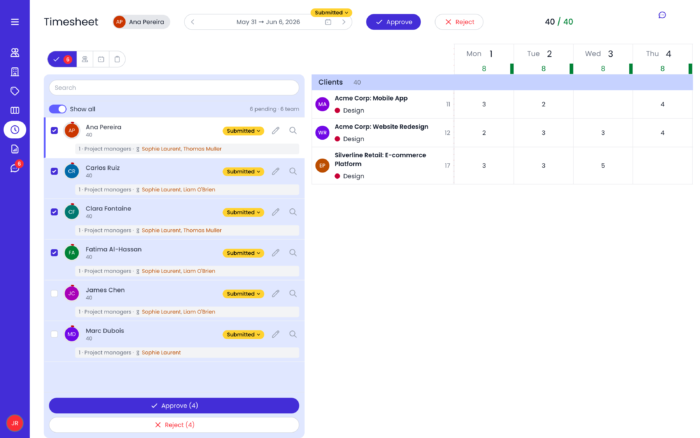Inspect Marc Dubois's timesheet with magnifier icon
This screenshot has width=700, height=438.
[293, 334]
